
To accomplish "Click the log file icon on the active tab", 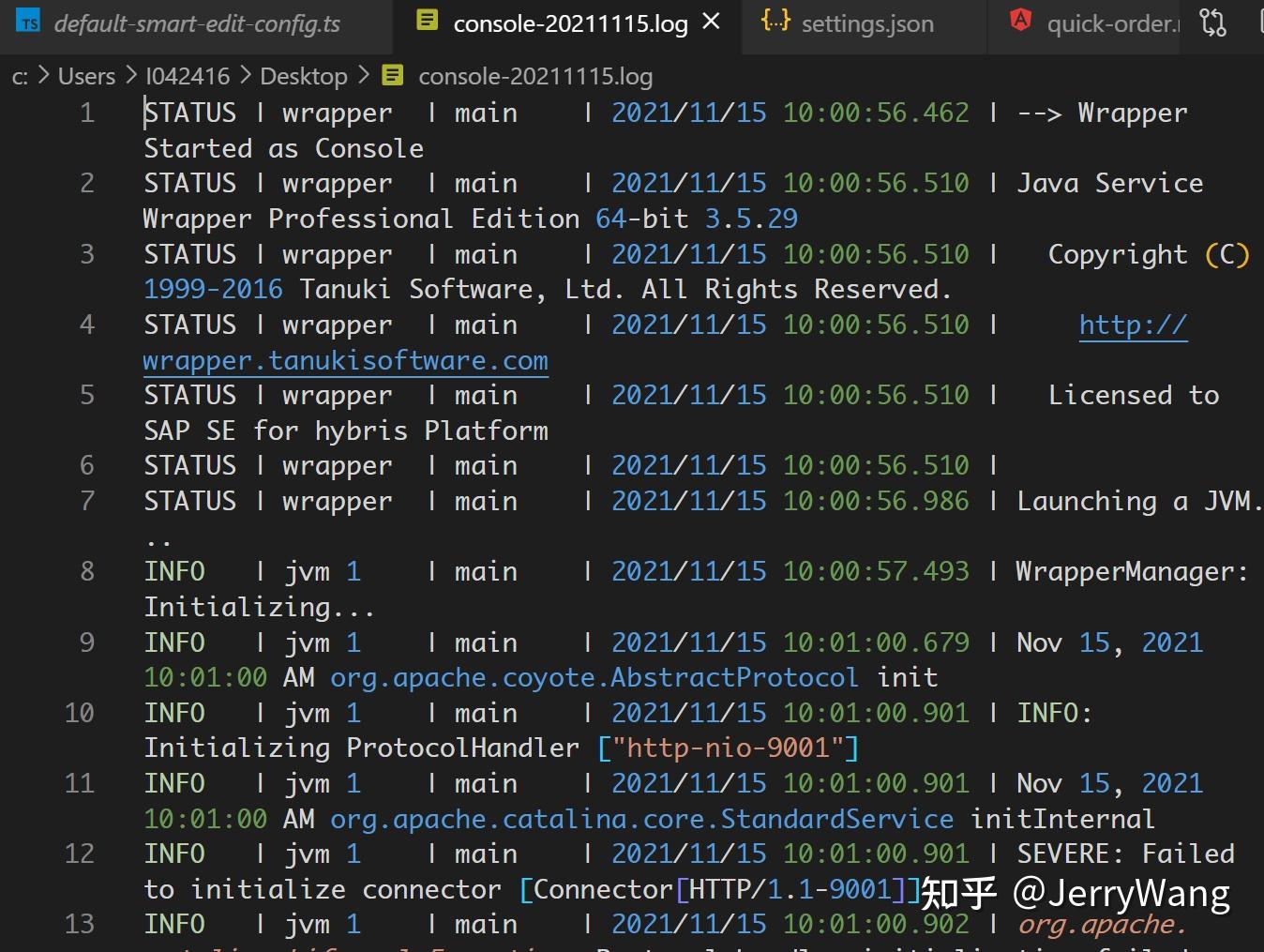I will tap(427, 21).
